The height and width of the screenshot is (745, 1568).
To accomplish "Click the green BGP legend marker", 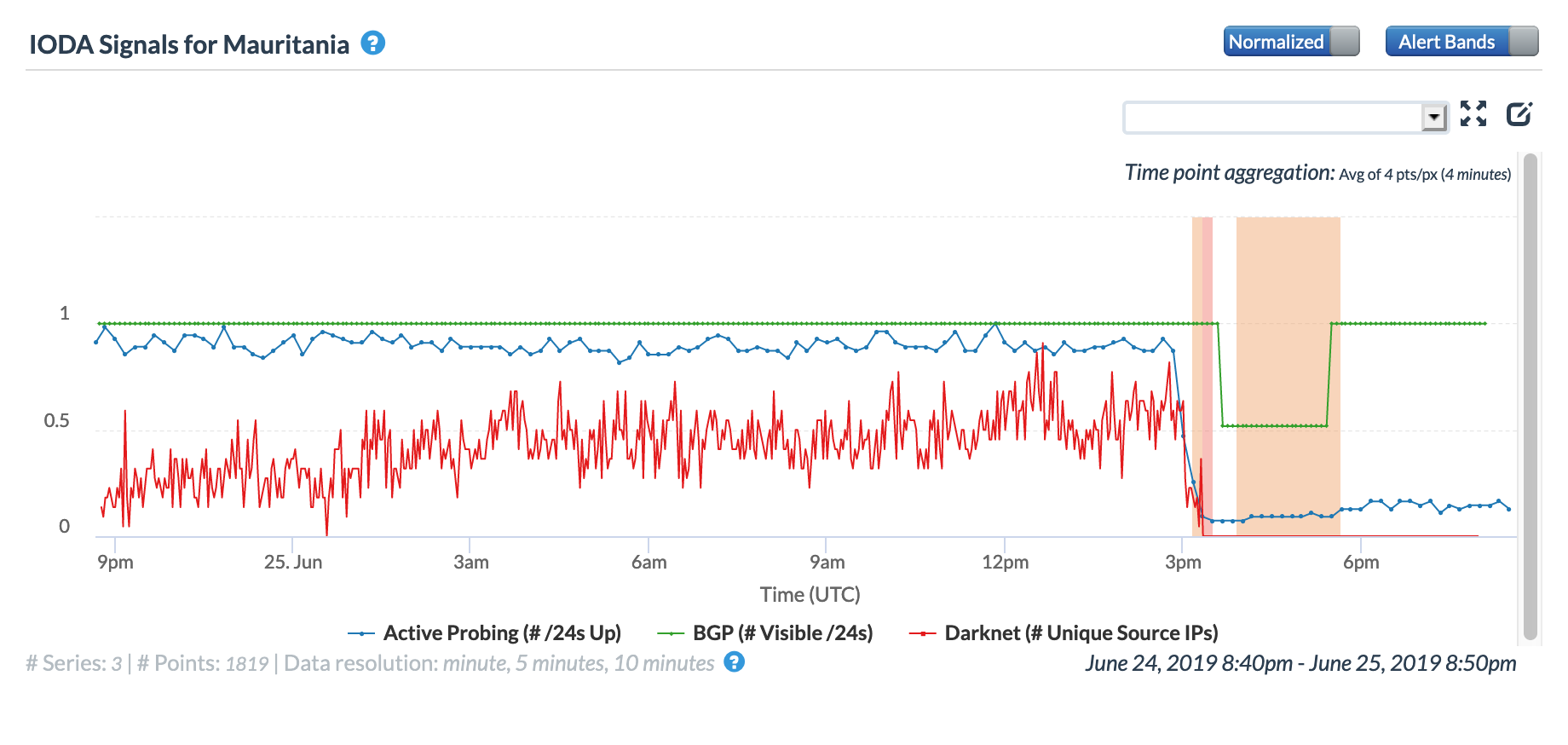I will tap(671, 633).
